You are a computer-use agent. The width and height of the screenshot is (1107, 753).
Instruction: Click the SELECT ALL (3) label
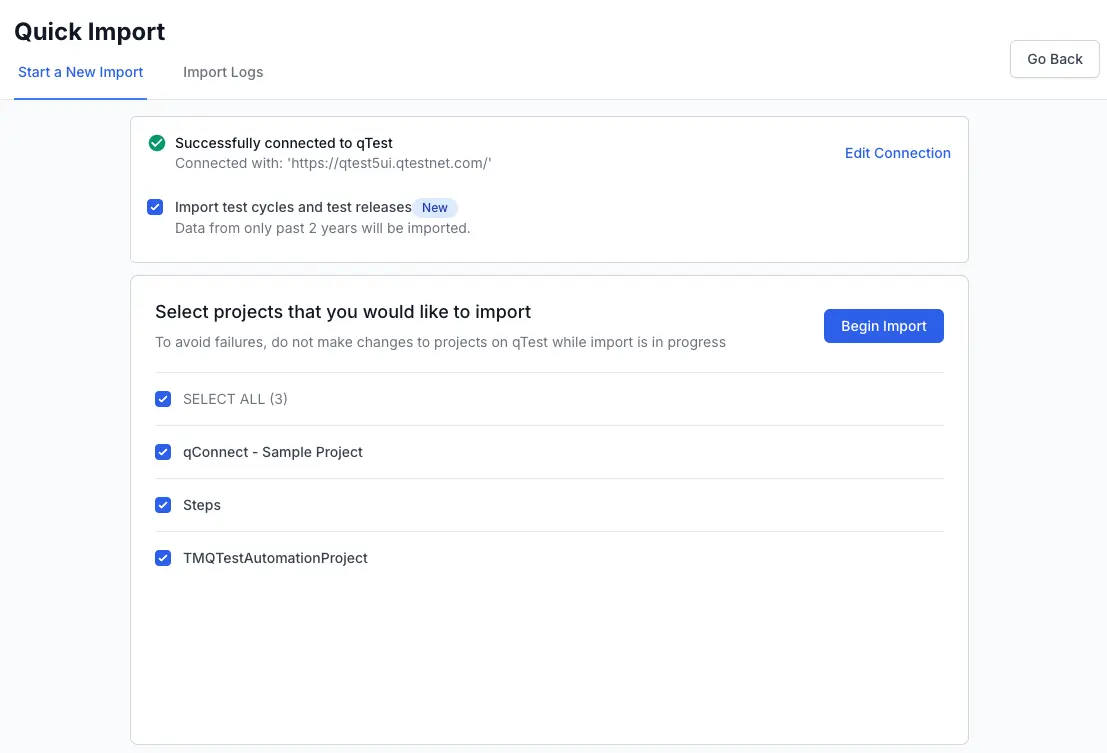[235, 399]
